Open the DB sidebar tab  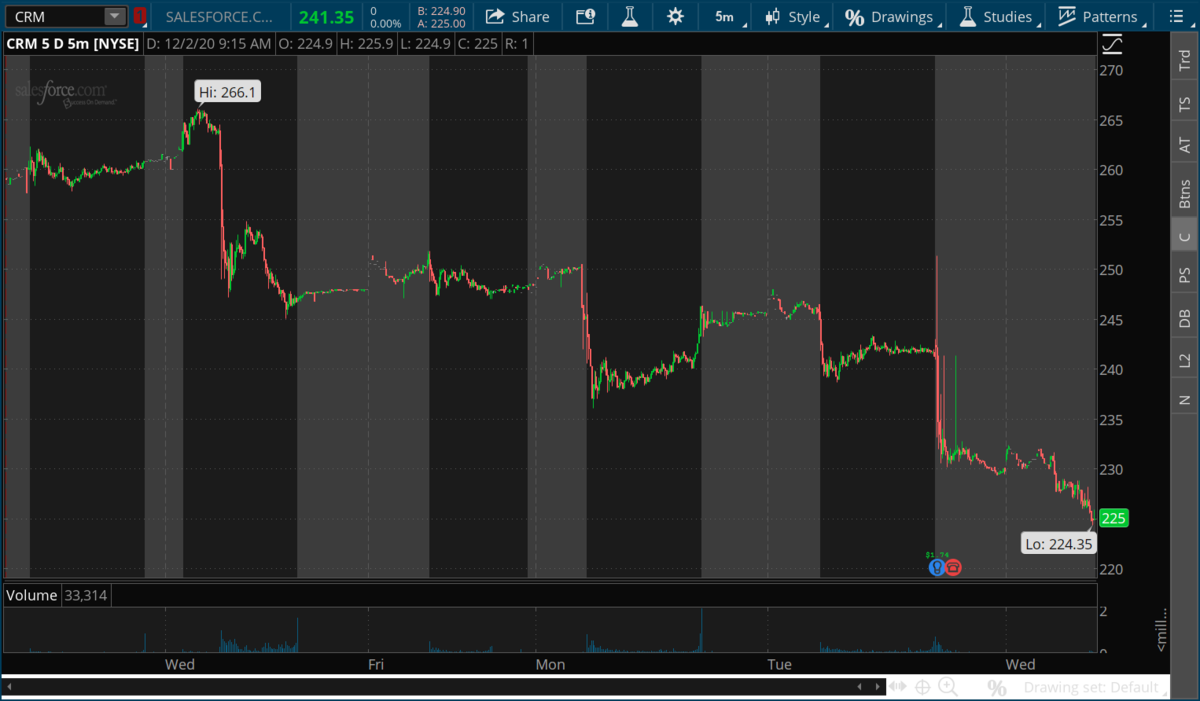(1185, 318)
